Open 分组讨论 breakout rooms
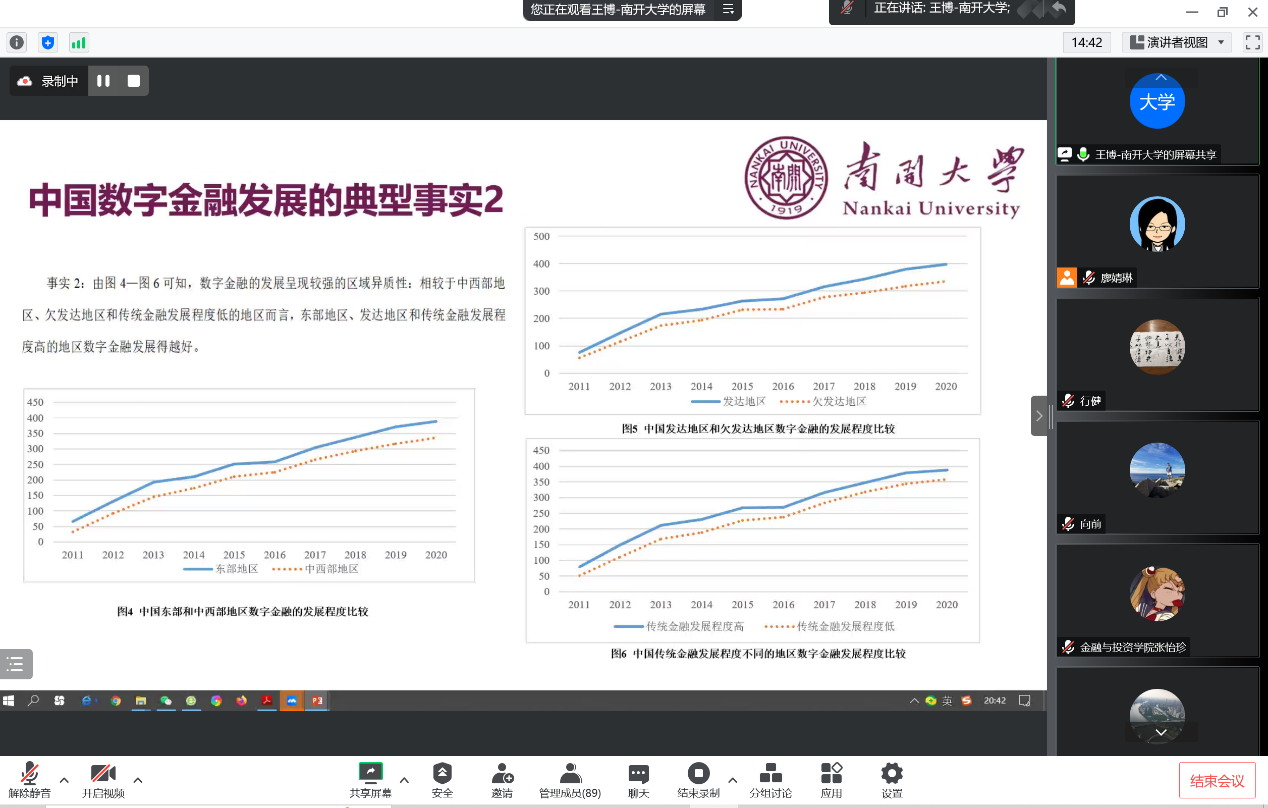1268x808 pixels. point(770,779)
